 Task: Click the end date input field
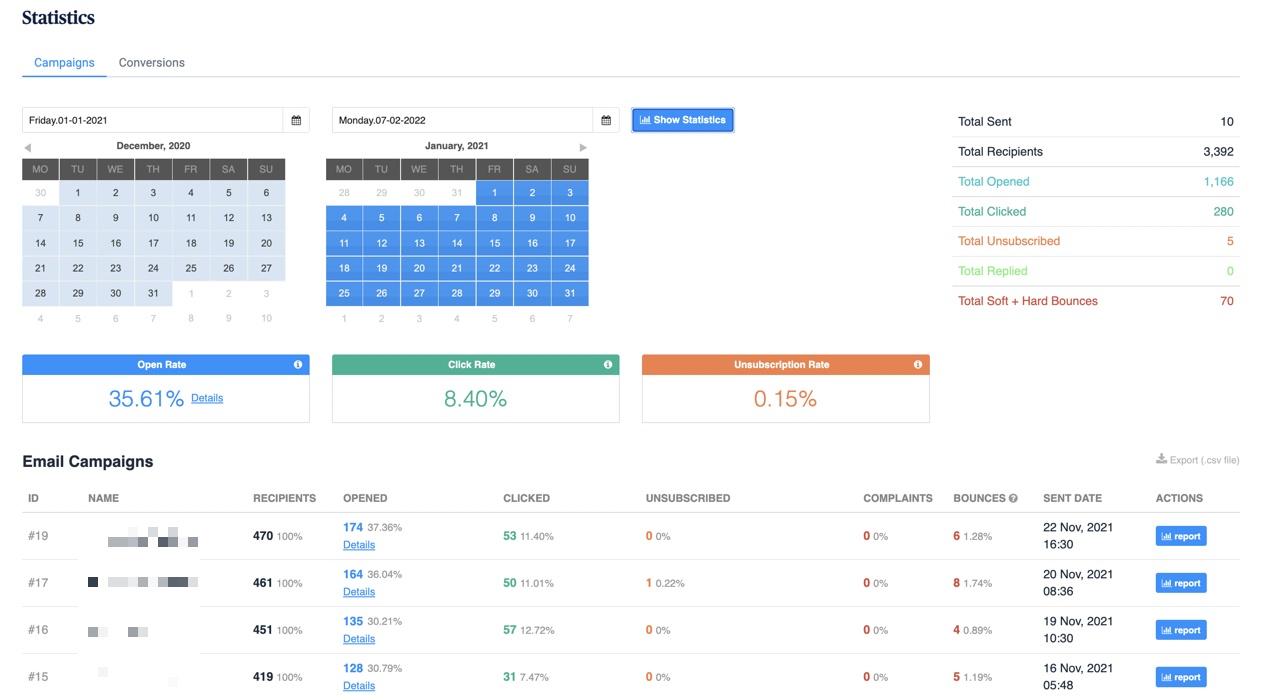coord(462,120)
